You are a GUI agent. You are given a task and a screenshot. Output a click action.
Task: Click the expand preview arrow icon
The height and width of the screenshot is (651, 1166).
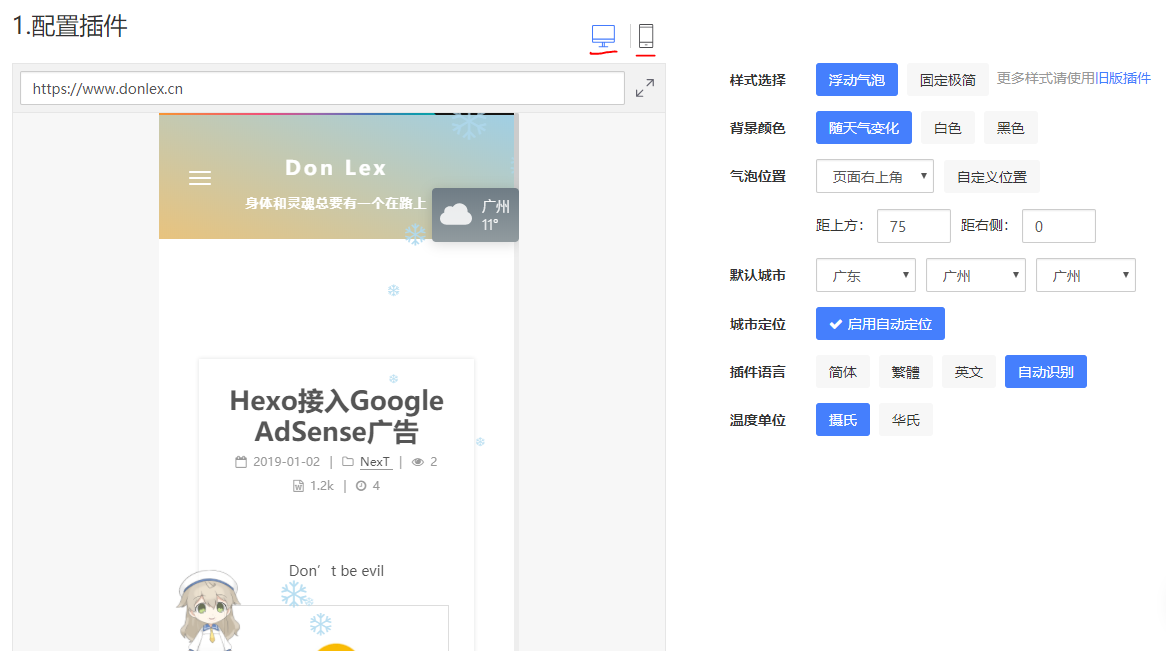tap(644, 88)
